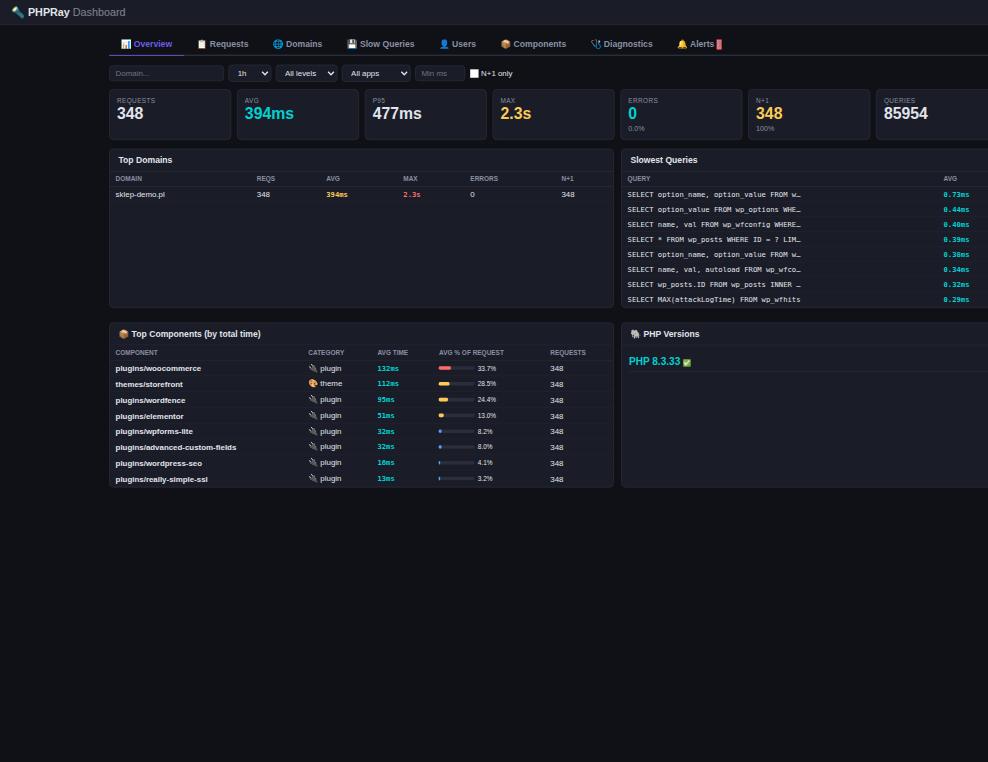Viewport: 988px width, 762px height.
Task: Click the red Alerts badge
Action: [719, 44]
